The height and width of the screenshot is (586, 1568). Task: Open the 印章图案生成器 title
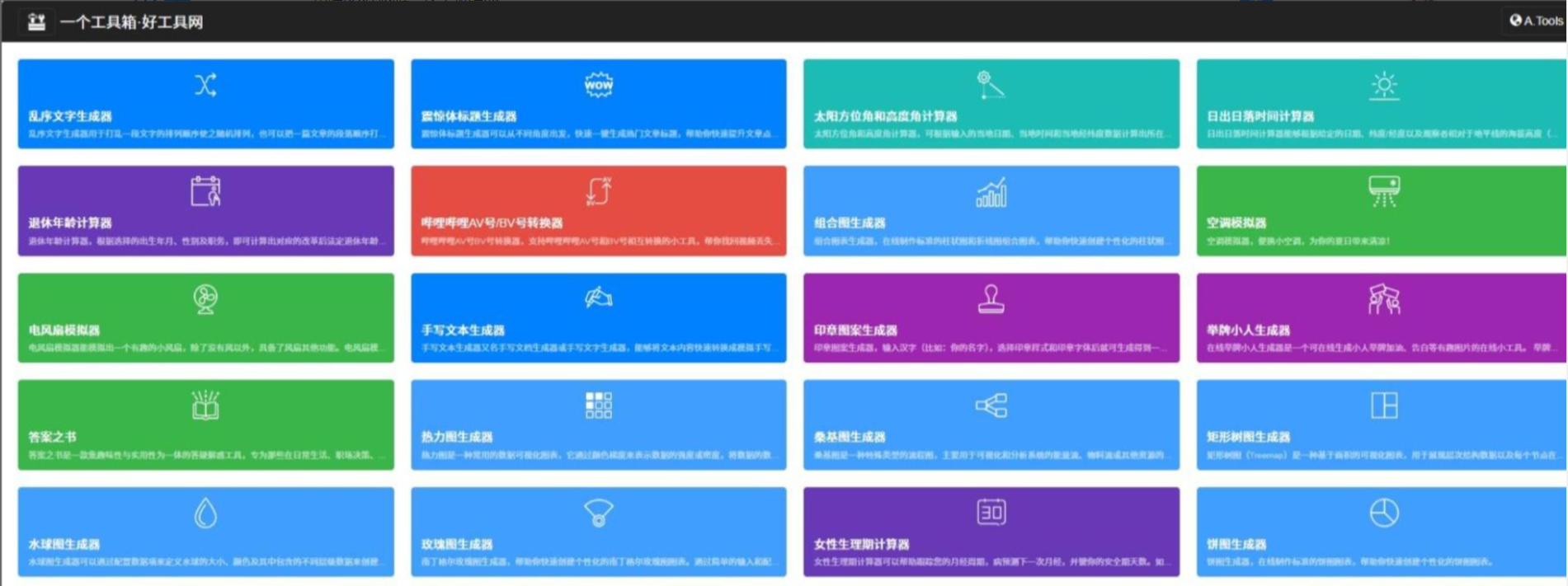[x=855, y=330]
